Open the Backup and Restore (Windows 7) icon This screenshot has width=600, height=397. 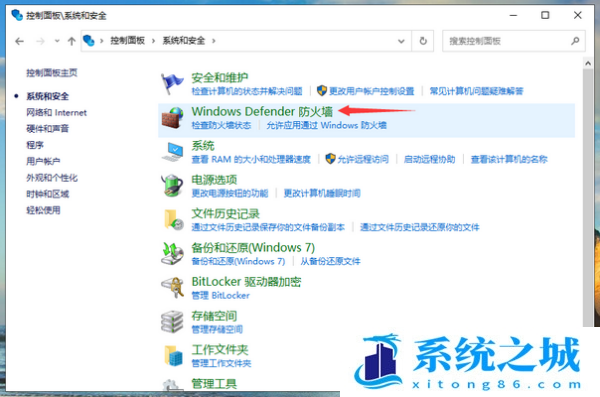click(x=172, y=253)
